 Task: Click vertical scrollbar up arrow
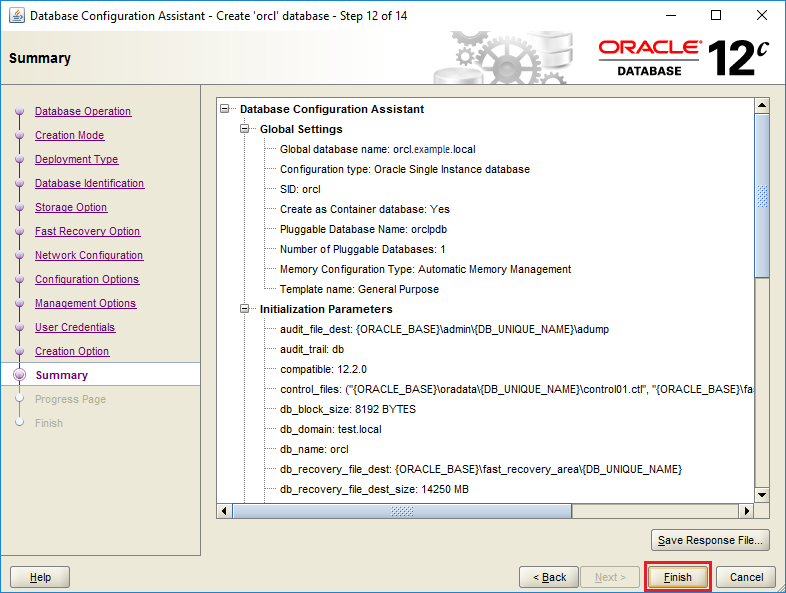pos(762,105)
